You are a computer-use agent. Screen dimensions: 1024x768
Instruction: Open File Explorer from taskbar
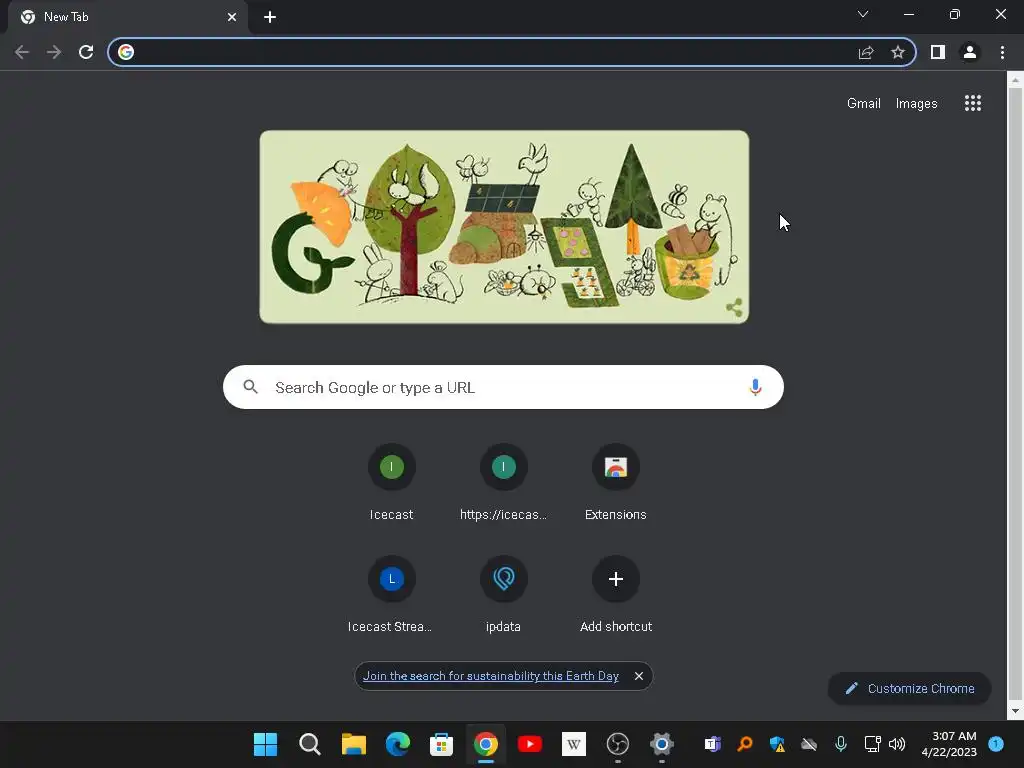(x=353, y=744)
